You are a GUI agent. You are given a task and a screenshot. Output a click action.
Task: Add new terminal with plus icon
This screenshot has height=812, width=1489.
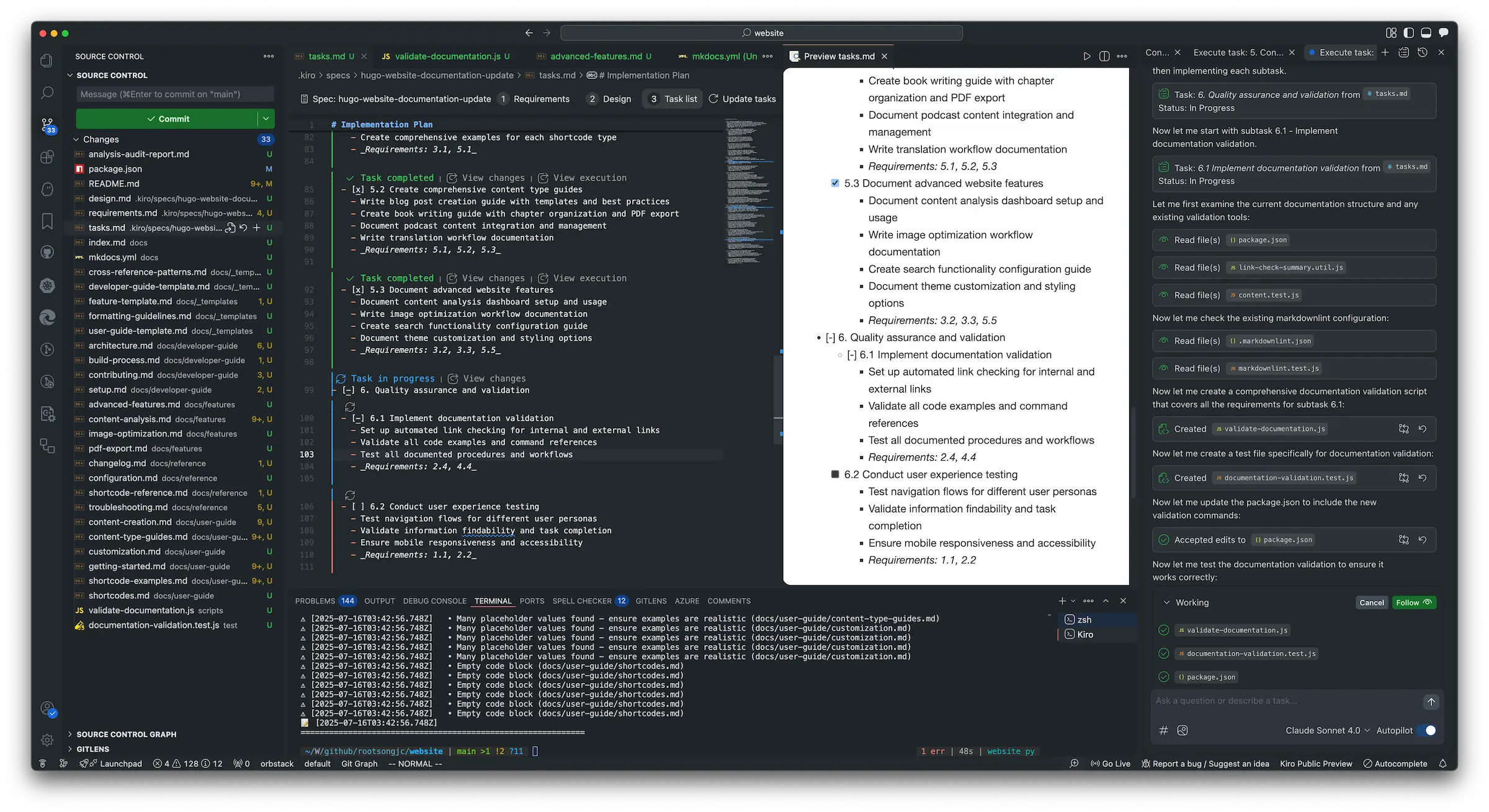(x=1062, y=600)
